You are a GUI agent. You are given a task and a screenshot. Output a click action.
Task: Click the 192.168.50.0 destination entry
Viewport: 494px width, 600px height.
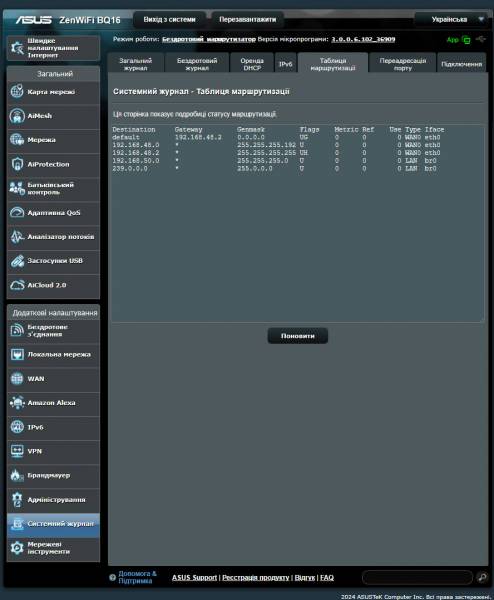(136, 161)
